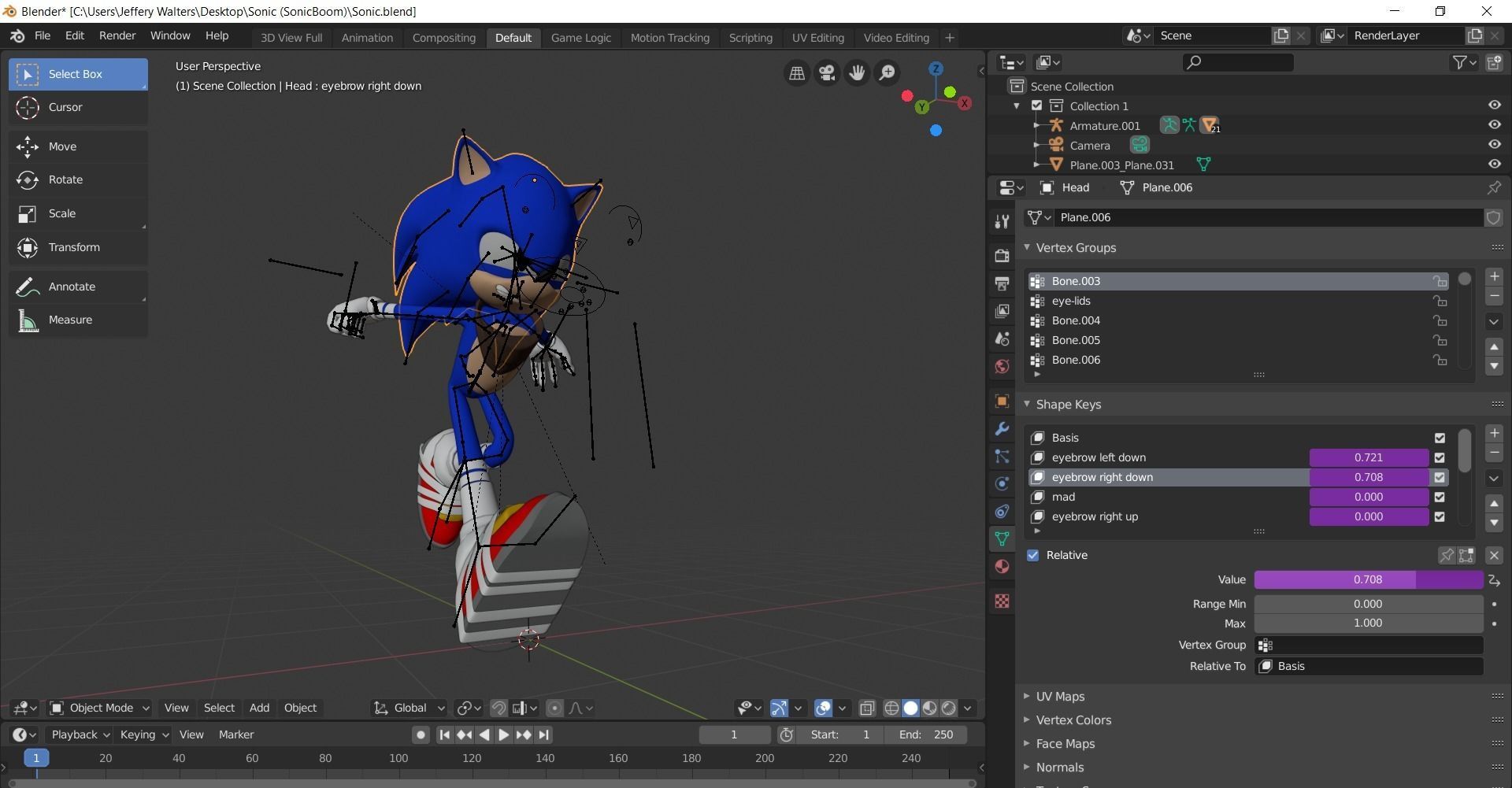Hide the Camera object in outliner

coord(1493,144)
